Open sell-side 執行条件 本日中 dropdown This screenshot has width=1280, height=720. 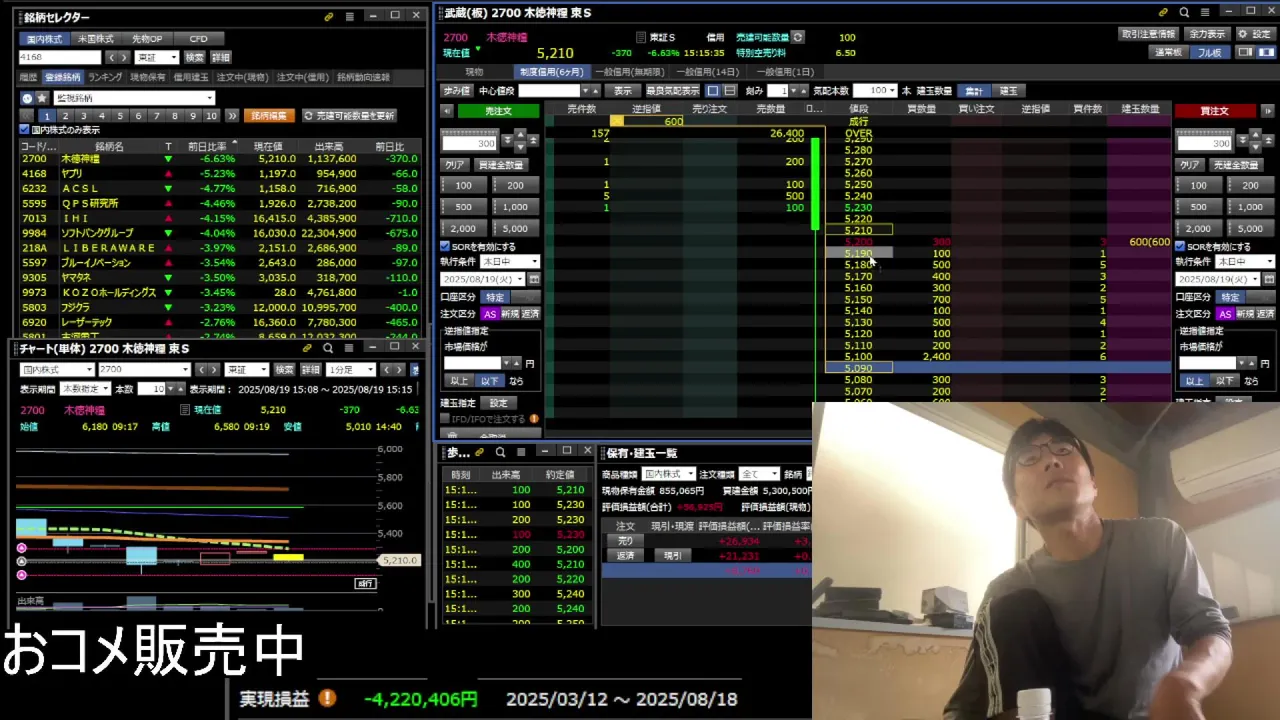tap(510, 262)
